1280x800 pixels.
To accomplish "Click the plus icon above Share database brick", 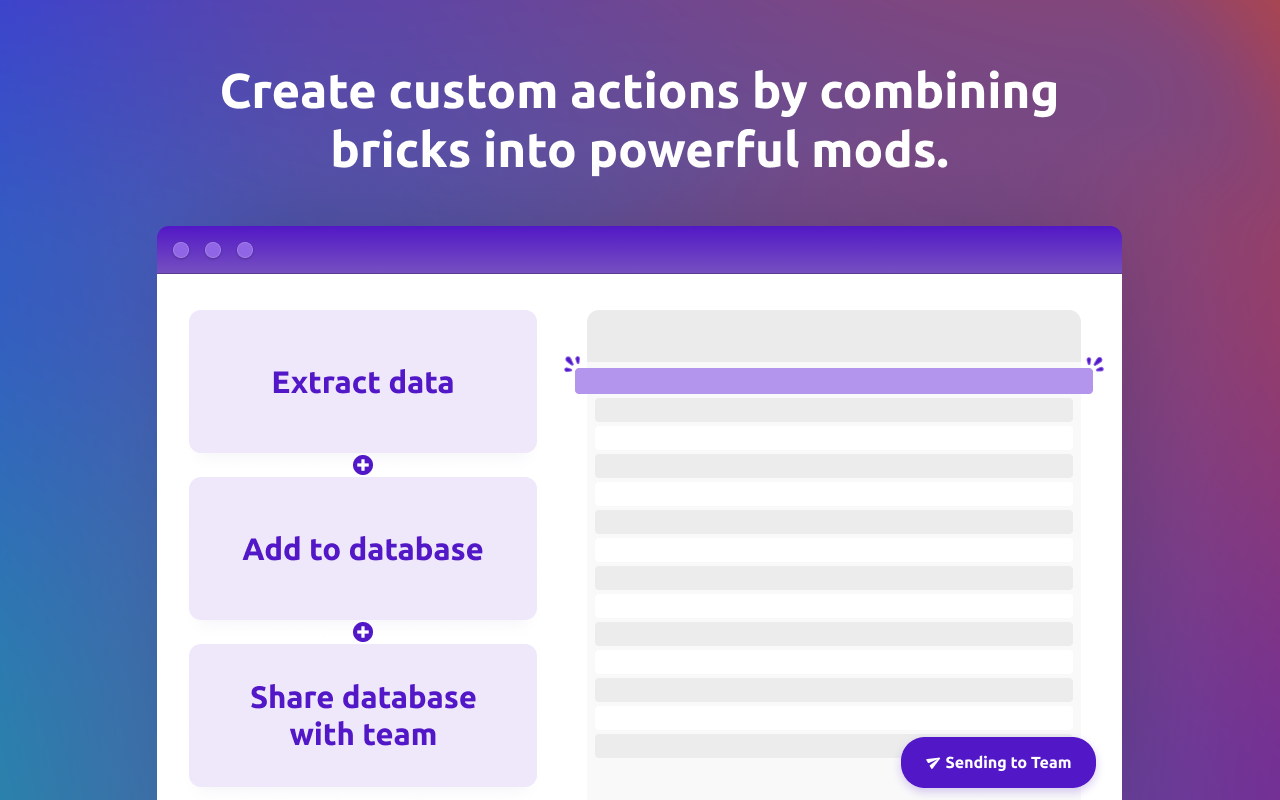I will [363, 632].
